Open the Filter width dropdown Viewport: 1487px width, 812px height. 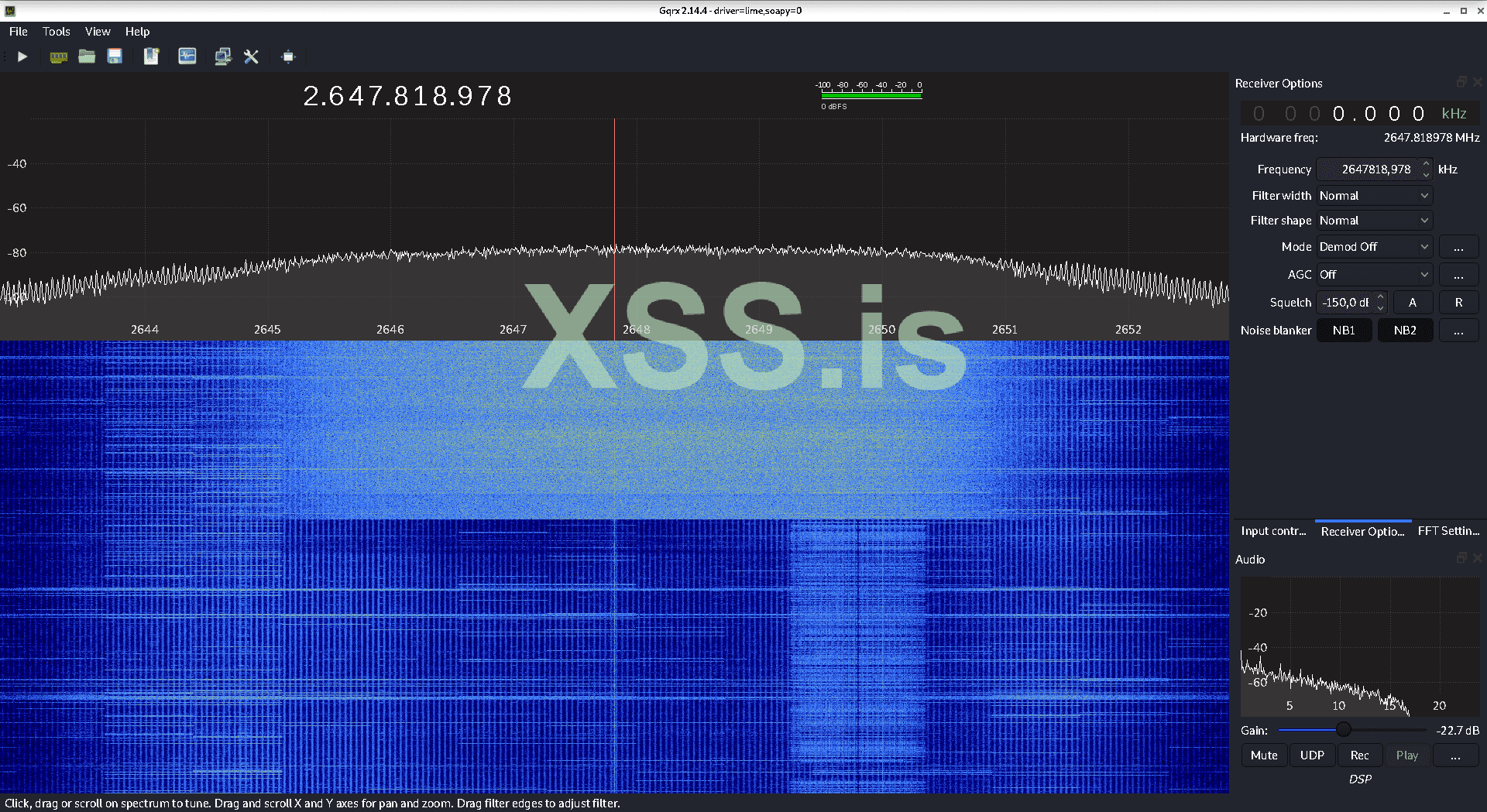[x=1372, y=195]
